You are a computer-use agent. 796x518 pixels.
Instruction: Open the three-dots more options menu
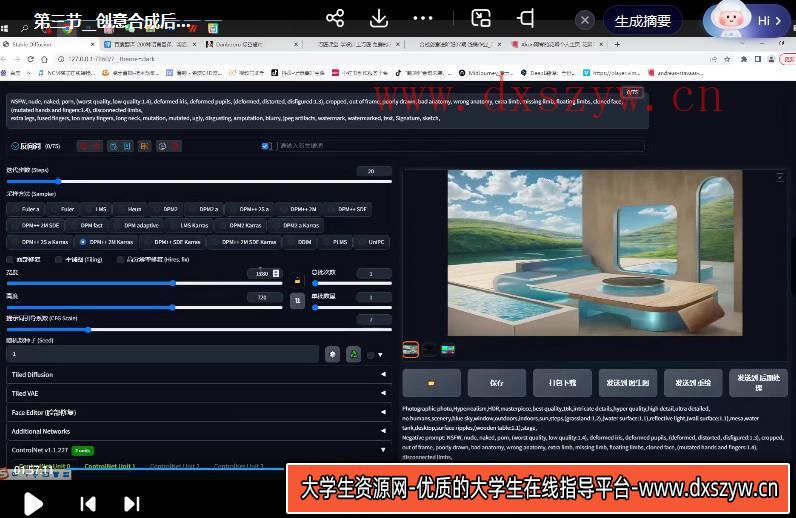pyautogui.click(x=422, y=18)
